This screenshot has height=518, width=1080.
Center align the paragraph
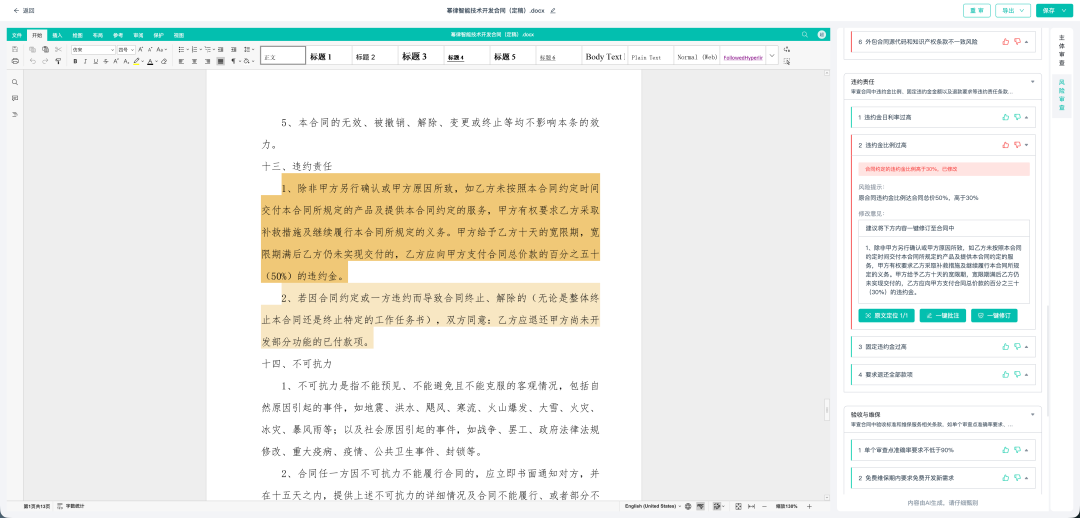pyautogui.click(x=194, y=61)
